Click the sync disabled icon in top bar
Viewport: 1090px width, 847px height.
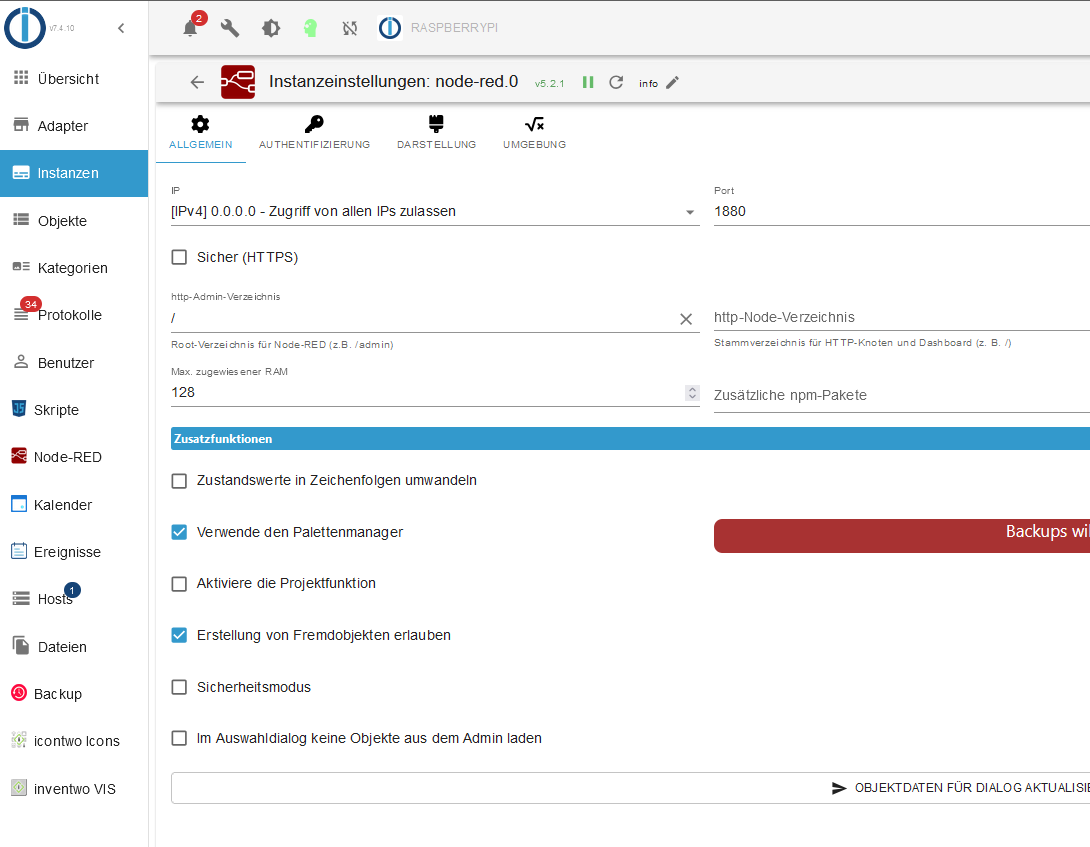pyautogui.click(x=350, y=28)
